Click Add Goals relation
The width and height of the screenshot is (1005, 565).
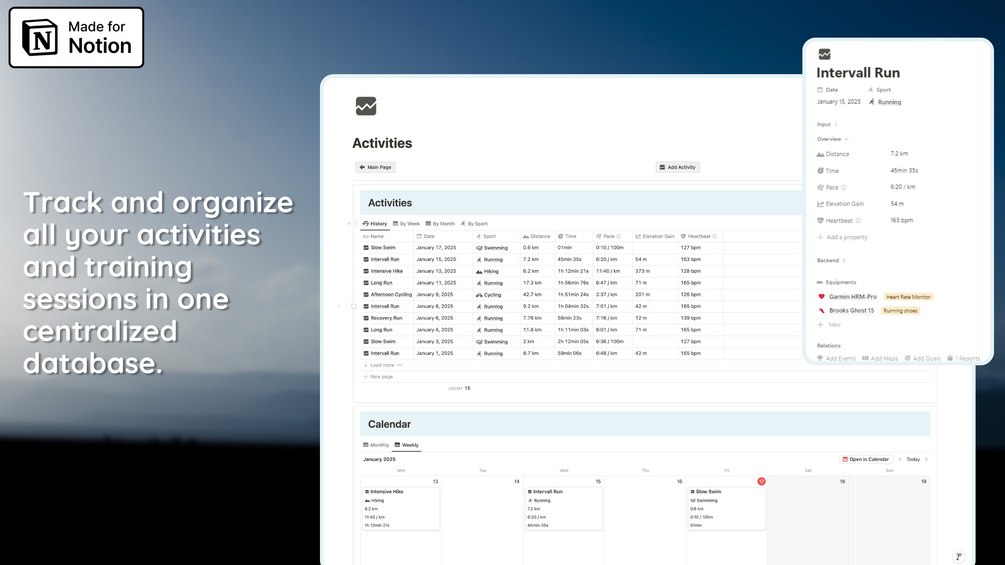click(922, 359)
